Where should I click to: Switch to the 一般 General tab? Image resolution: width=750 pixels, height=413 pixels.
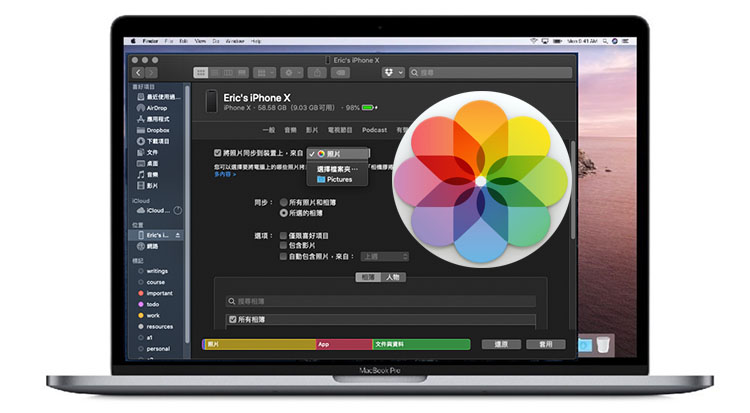(269, 130)
